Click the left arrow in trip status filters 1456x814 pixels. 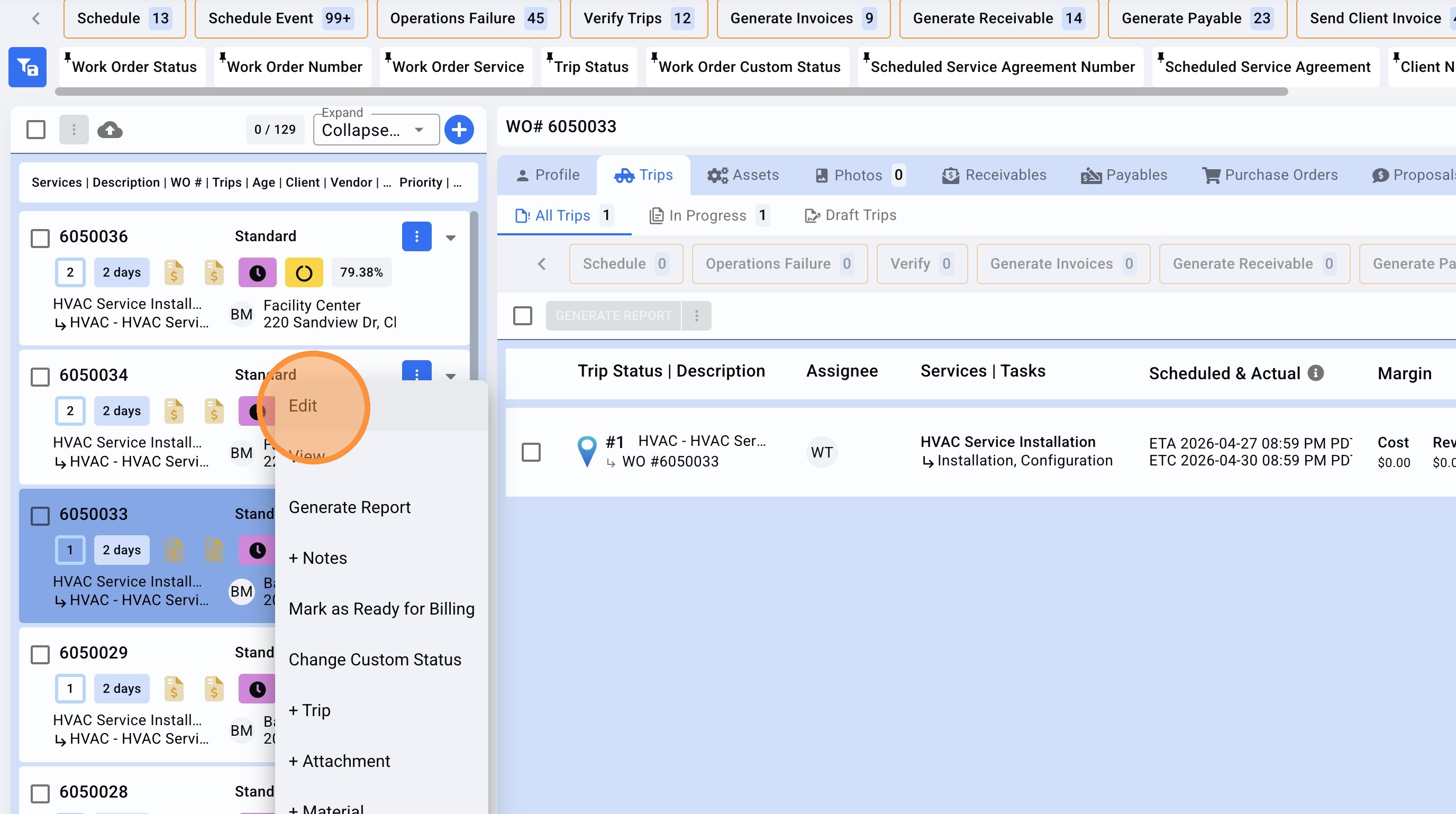click(541, 264)
